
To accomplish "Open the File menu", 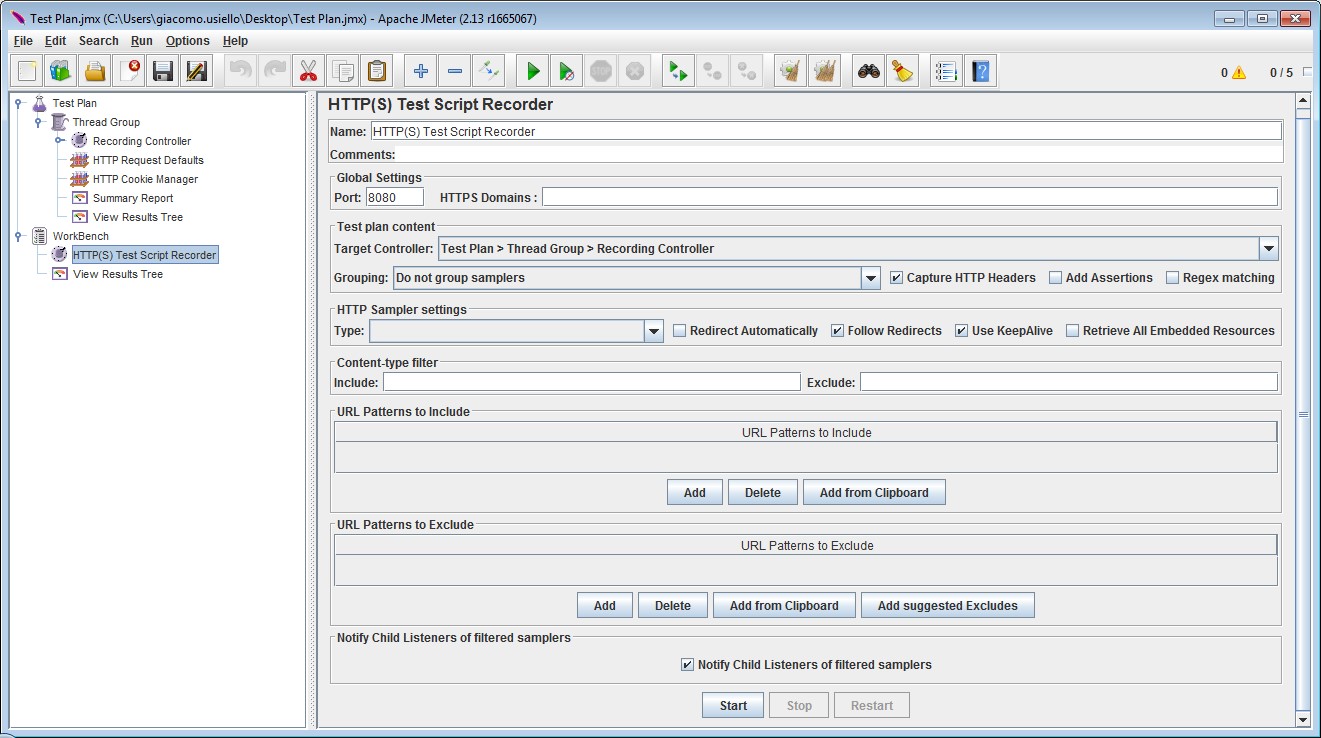I will [23, 41].
